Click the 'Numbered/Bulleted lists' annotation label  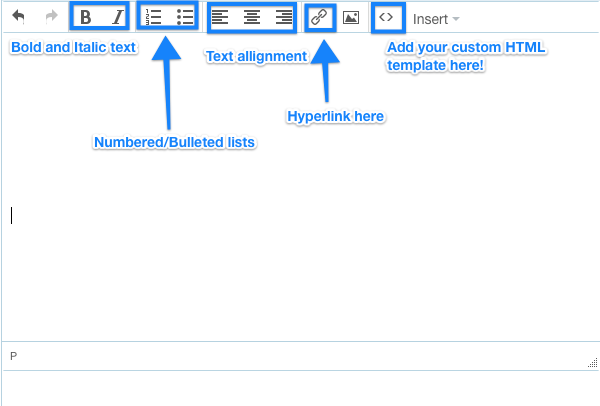tap(174, 142)
